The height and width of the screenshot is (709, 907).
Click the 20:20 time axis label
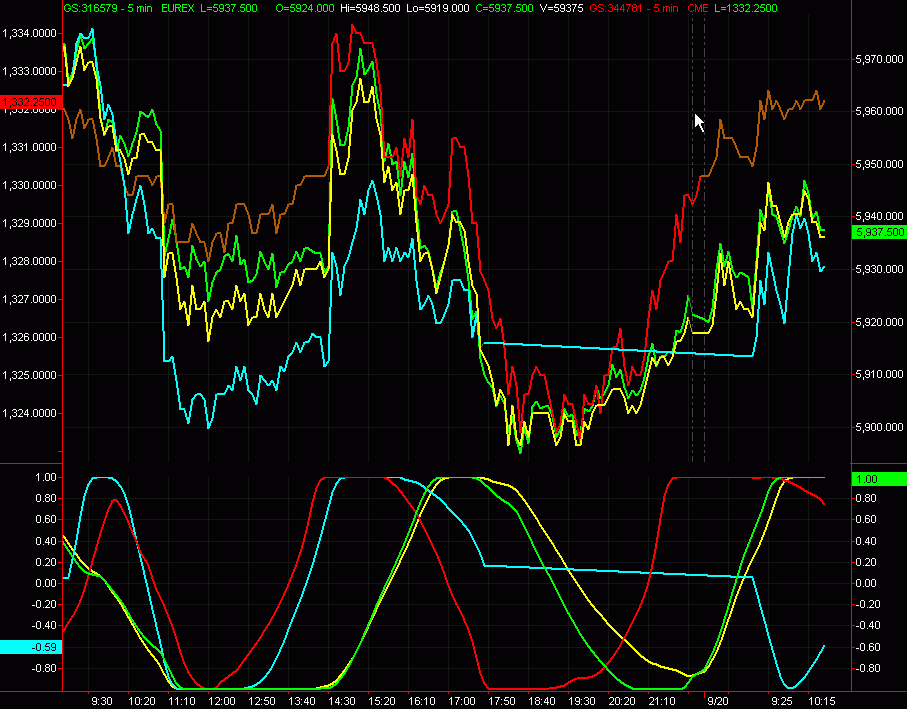(622, 701)
